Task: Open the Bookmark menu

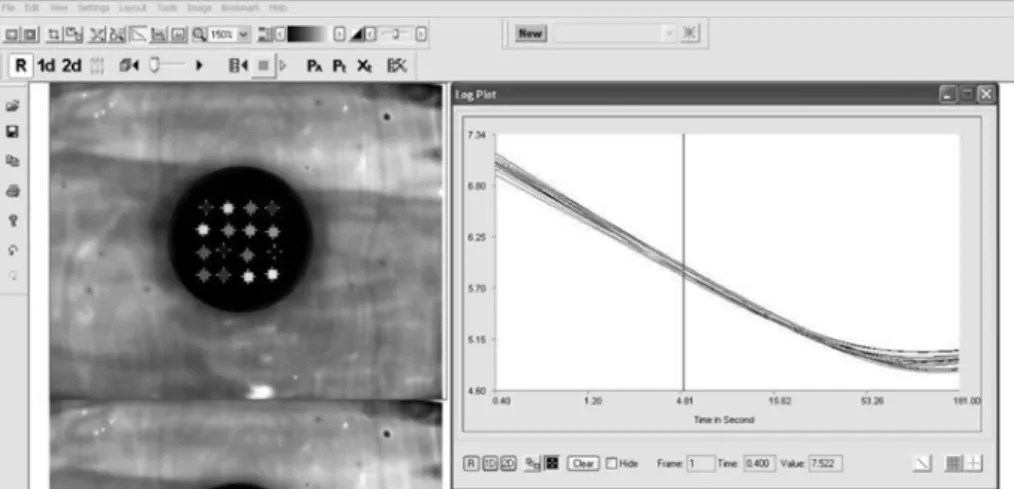Action: point(240,8)
